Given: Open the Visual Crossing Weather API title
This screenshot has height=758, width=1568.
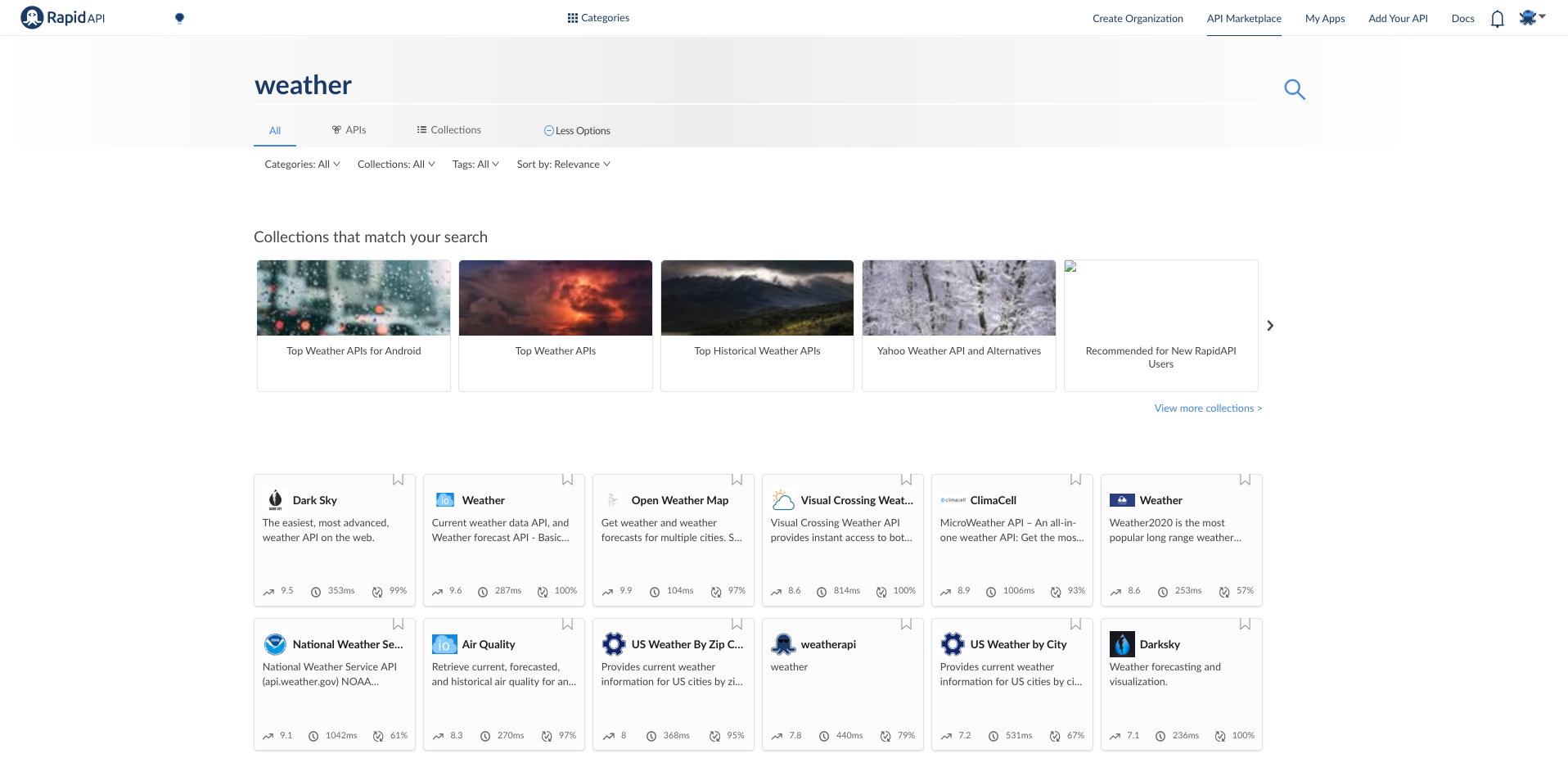Looking at the screenshot, I should coord(857,500).
